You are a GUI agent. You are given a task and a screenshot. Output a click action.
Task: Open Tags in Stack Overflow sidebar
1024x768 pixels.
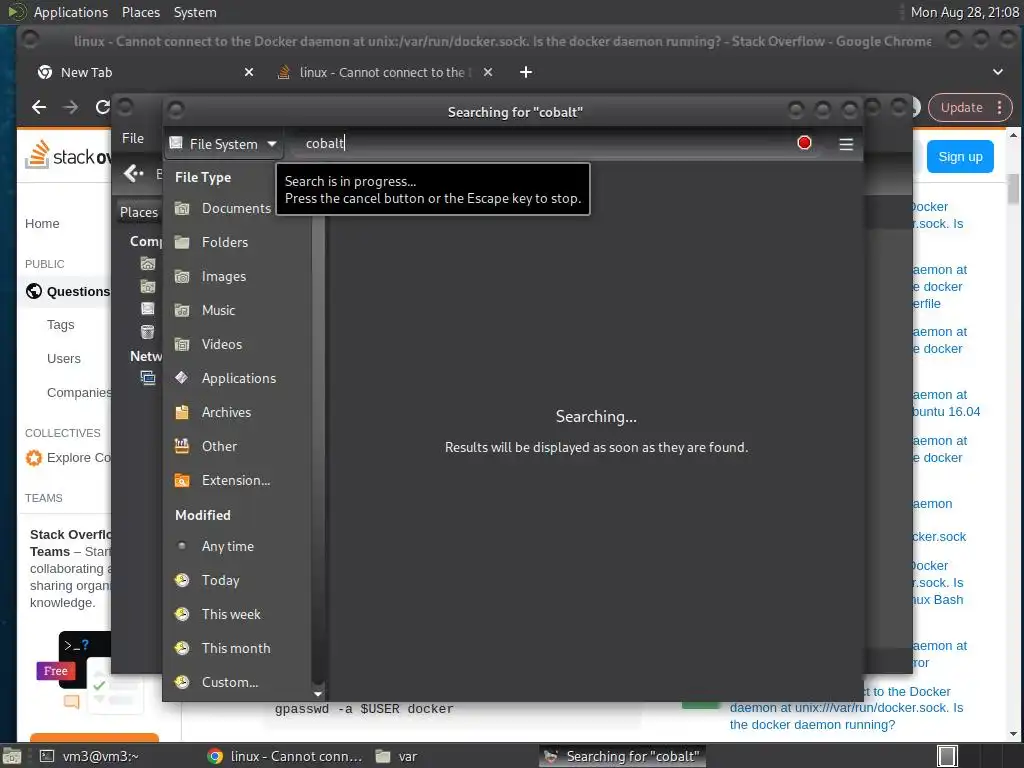point(60,325)
